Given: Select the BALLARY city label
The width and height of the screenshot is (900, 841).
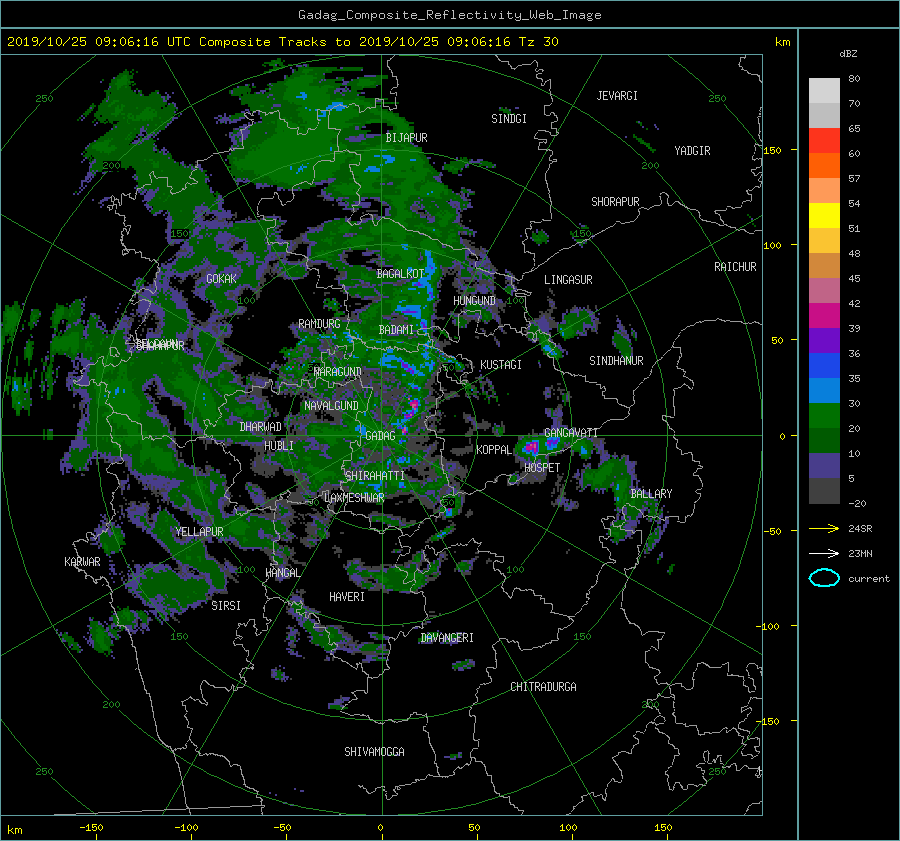Looking at the screenshot, I should (x=651, y=494).
